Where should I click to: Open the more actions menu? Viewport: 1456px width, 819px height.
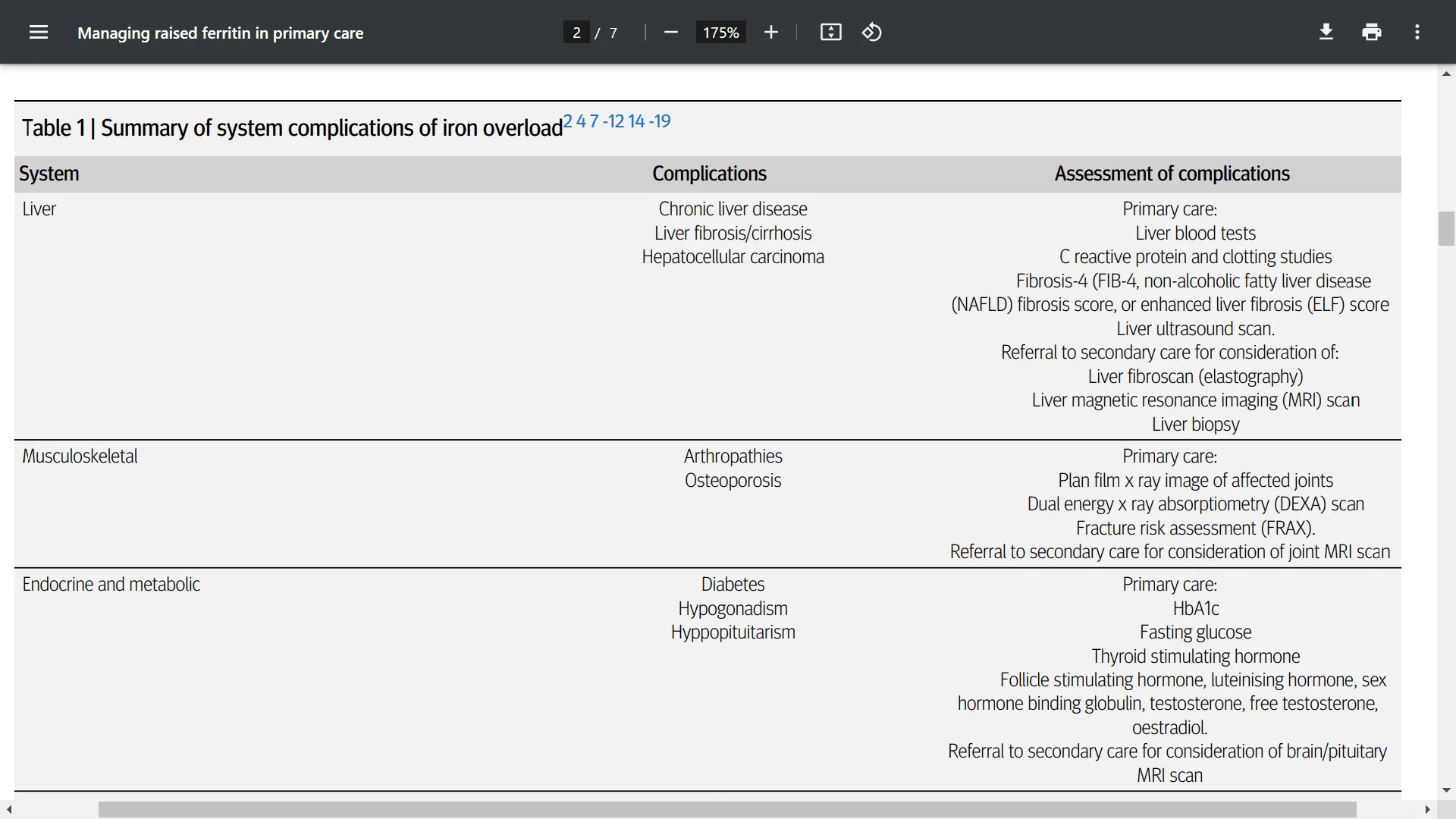1417,32
